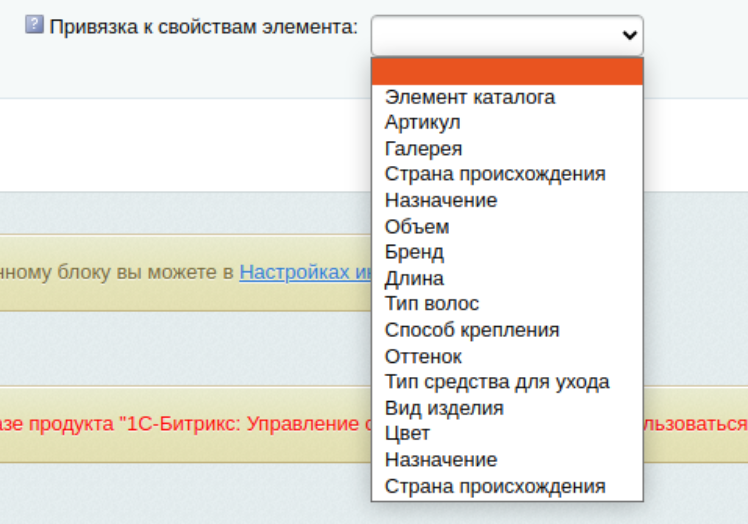The image size is (748, 524).
Task: Select the Длина option
Action: 507,278
